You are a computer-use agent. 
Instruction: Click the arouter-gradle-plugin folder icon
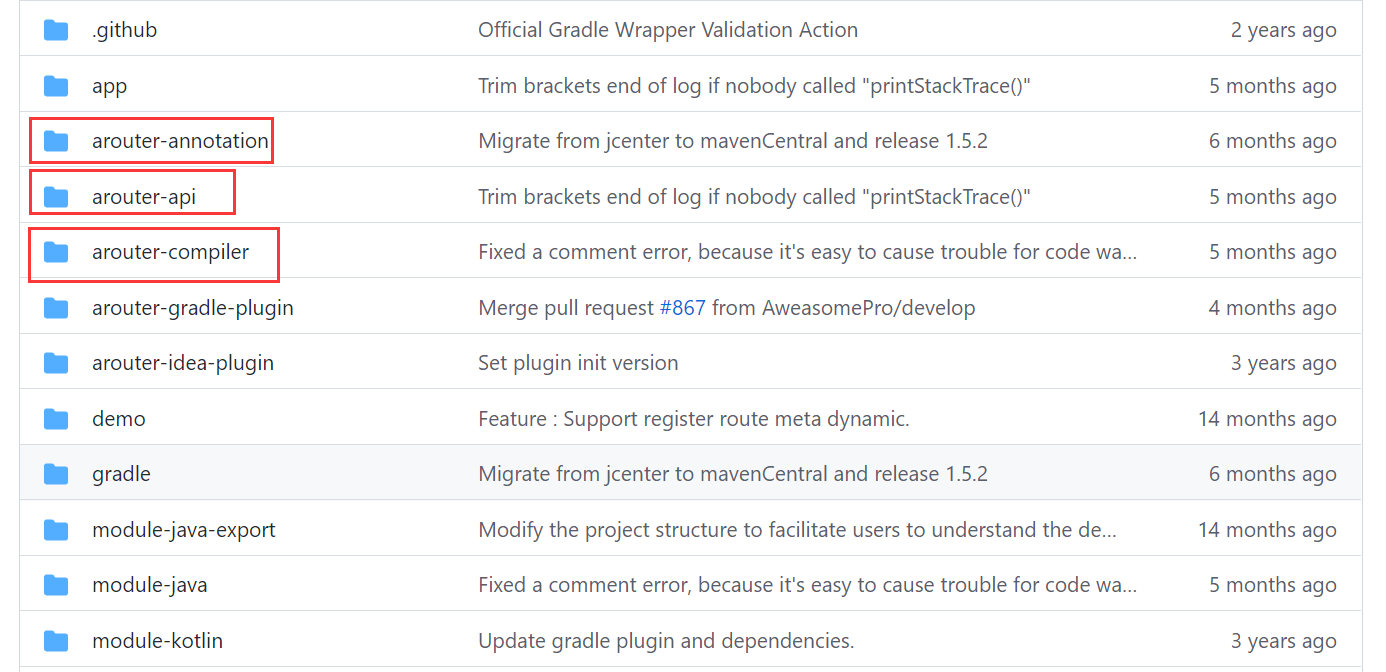(x=56, y=308)
